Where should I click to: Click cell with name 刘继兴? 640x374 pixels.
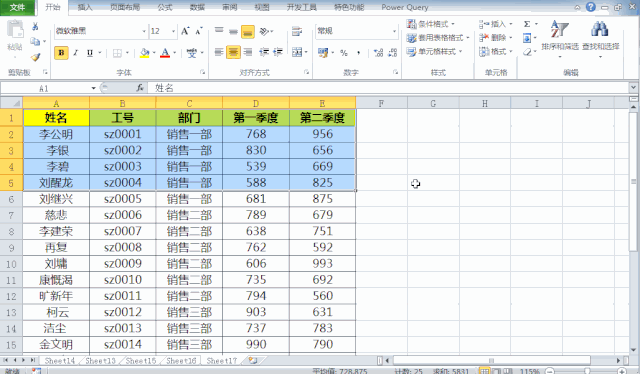tap(56, 199)
